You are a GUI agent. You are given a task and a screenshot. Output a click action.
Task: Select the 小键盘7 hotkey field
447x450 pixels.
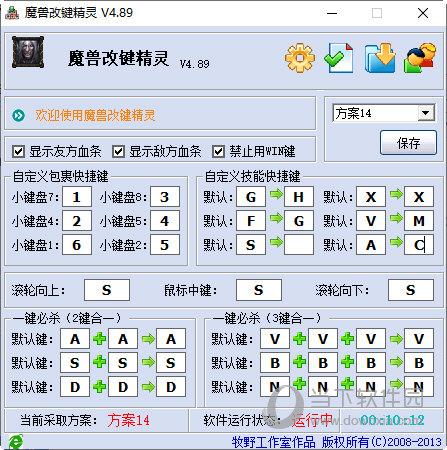click(77, 197)
